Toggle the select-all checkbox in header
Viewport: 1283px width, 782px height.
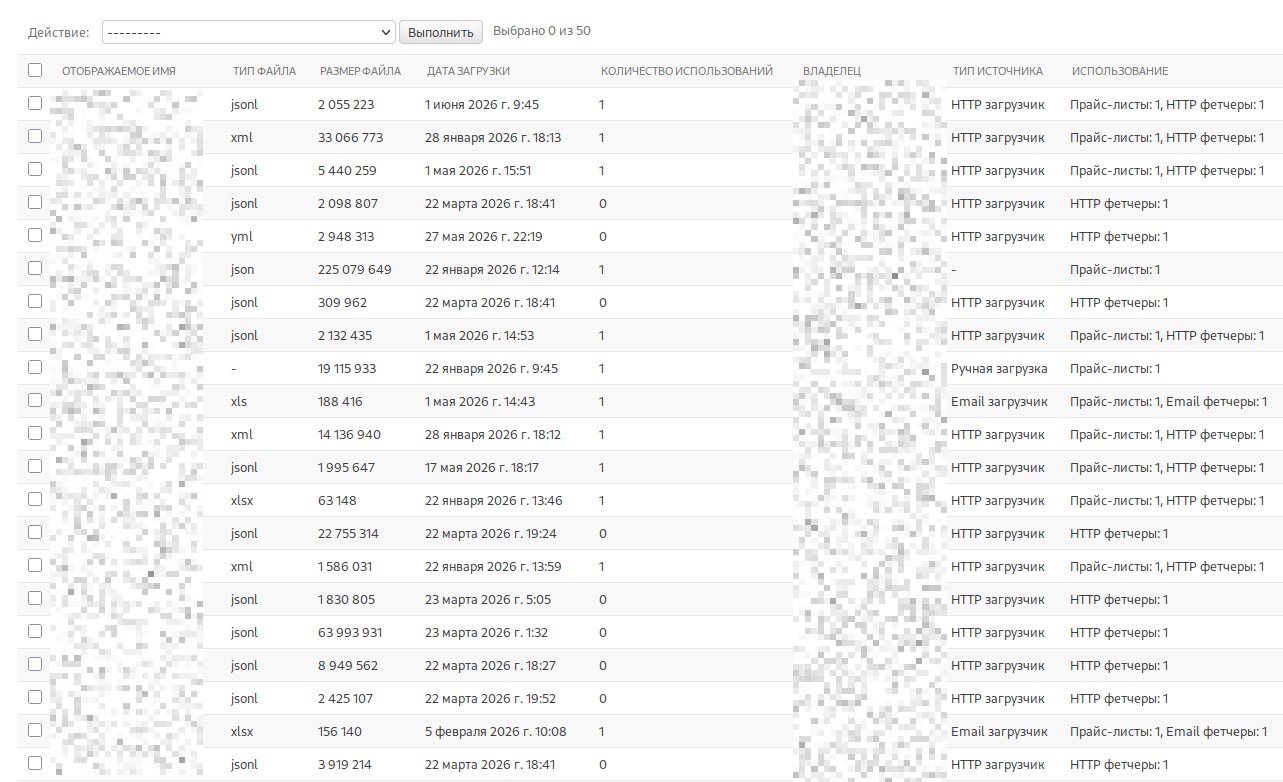[x=35, y=70]
